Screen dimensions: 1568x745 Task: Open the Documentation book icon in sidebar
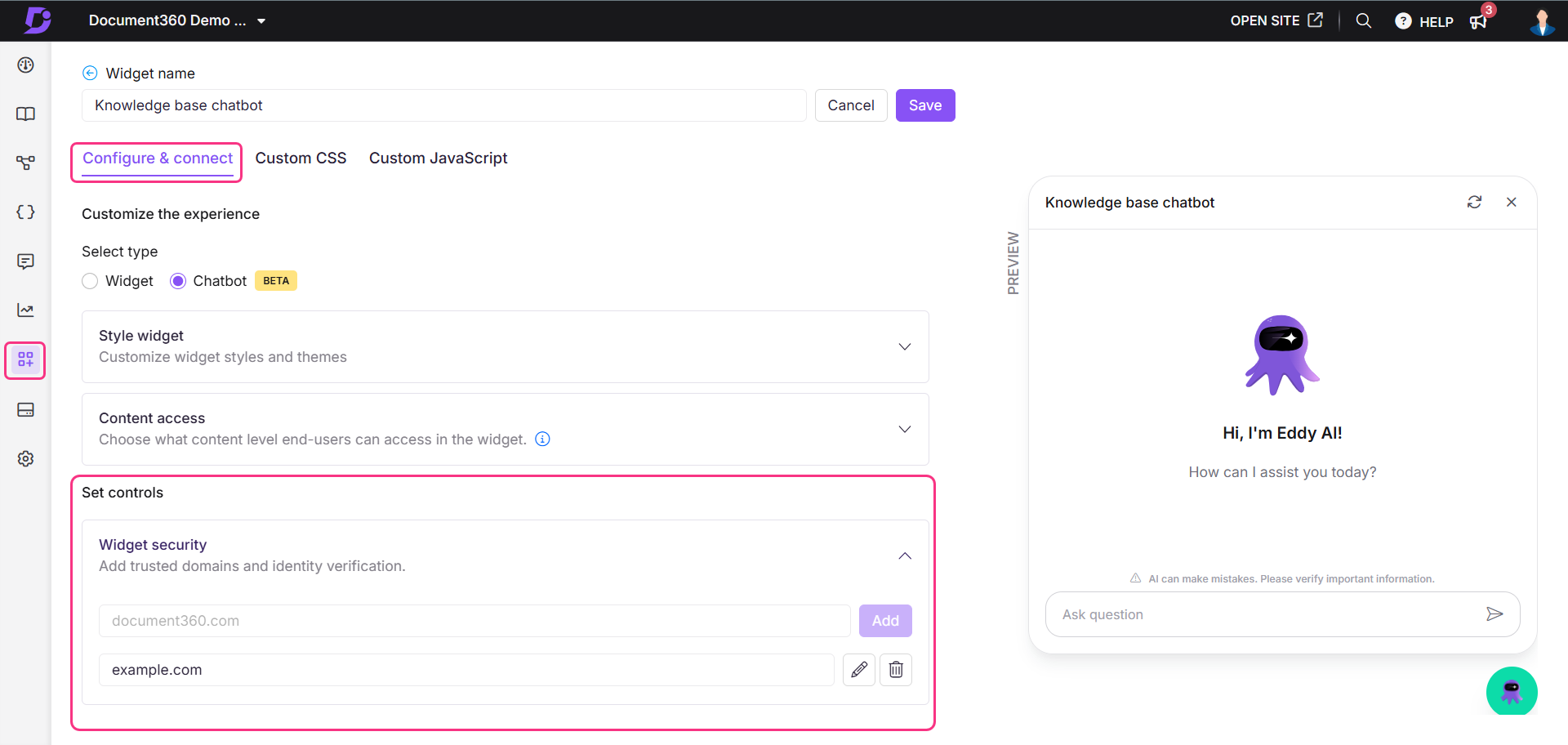pyautogui.click(x=26, y=114)
